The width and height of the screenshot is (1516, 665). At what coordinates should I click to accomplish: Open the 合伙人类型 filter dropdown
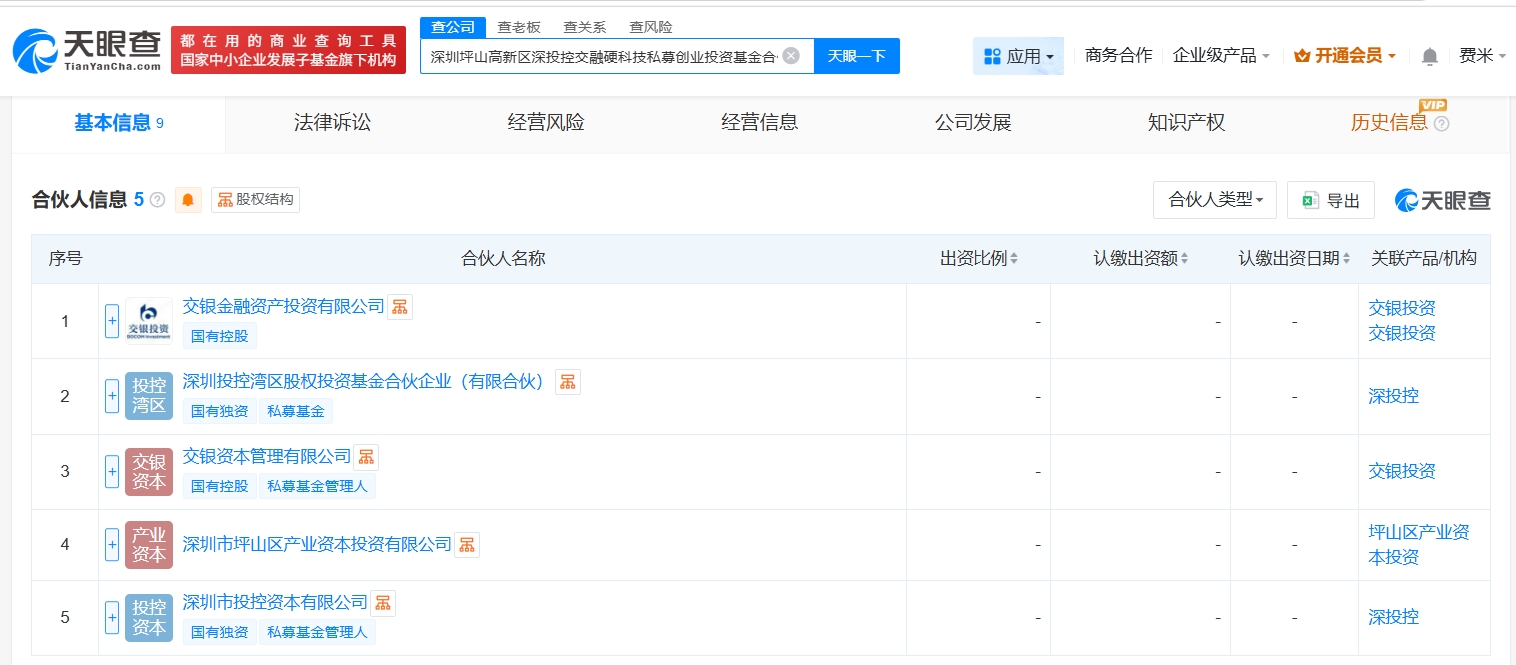1215,200
